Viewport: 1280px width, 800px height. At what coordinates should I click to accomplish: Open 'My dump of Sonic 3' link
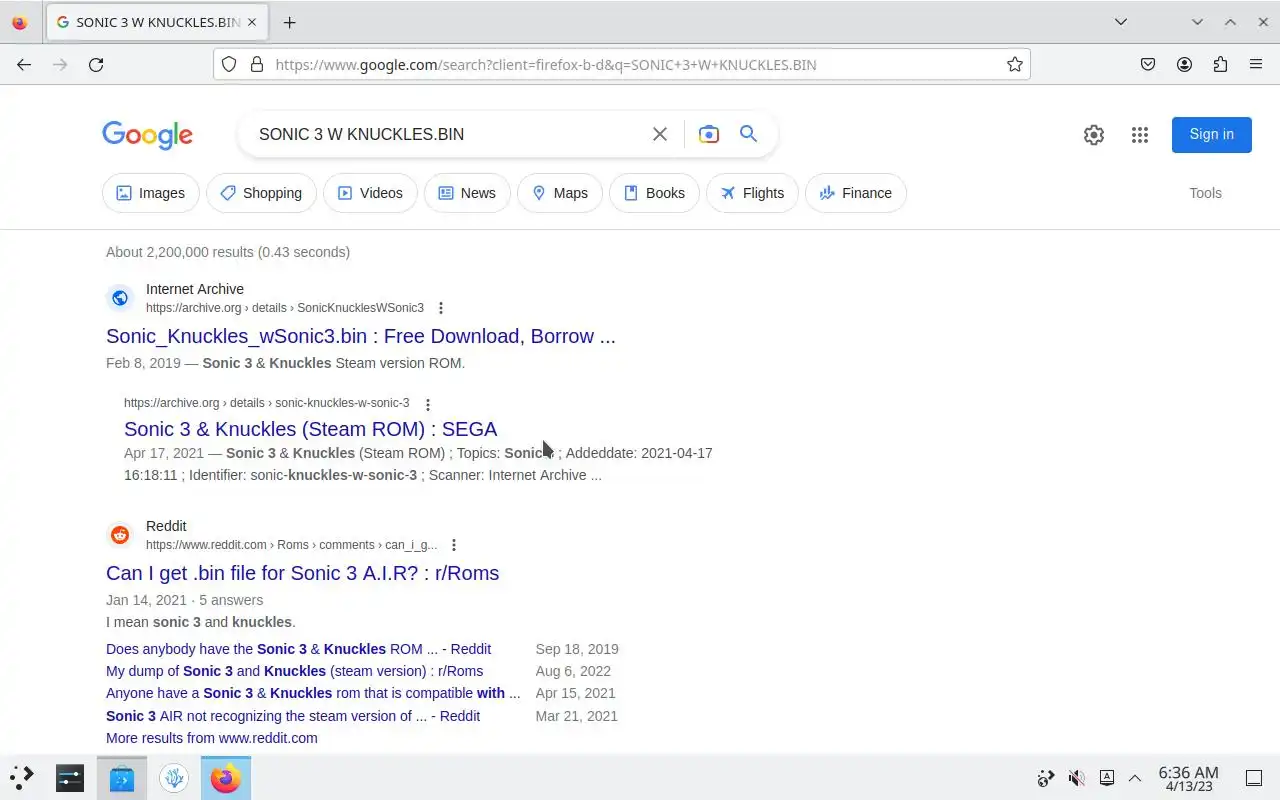click(294, 671)
